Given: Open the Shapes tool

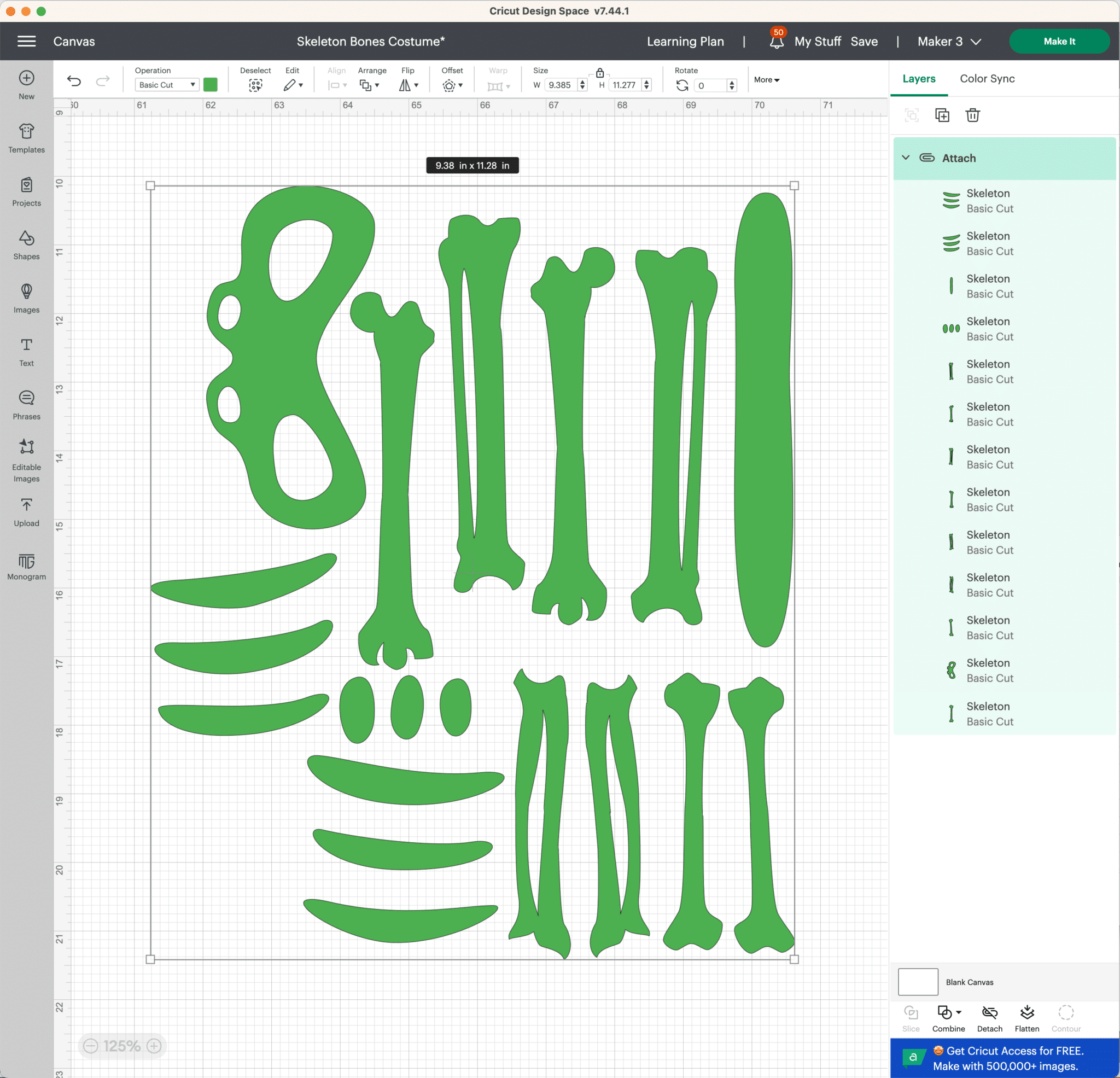Looking at the screenshot, I should pyautogui.click(x=26, y=244).
